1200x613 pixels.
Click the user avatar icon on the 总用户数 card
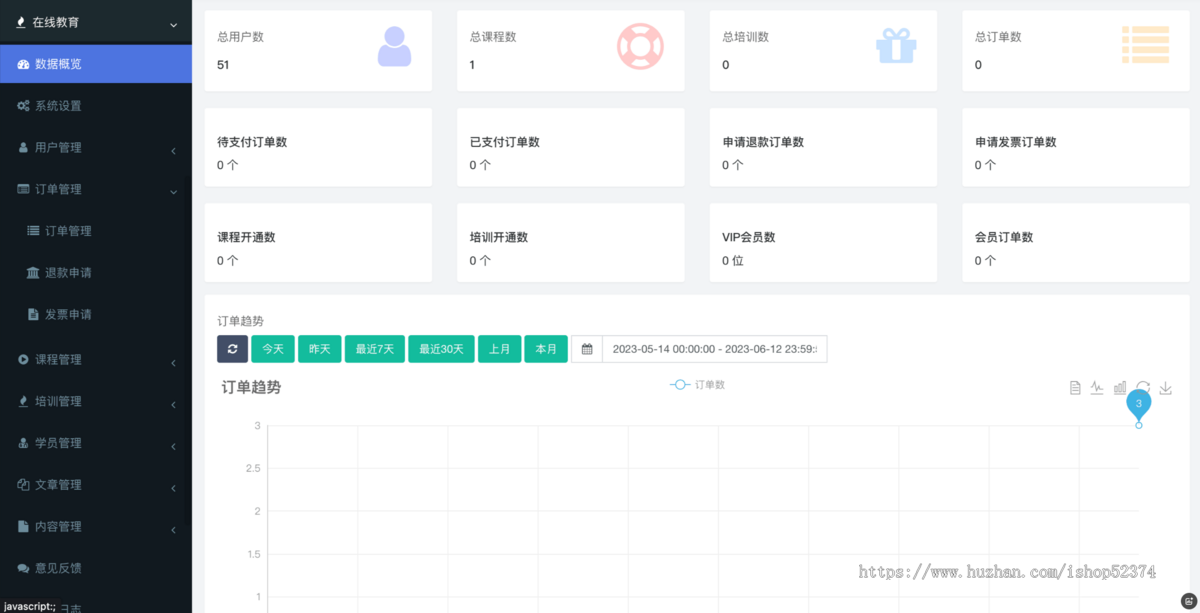pyautogui.click(x=394, y=45)
